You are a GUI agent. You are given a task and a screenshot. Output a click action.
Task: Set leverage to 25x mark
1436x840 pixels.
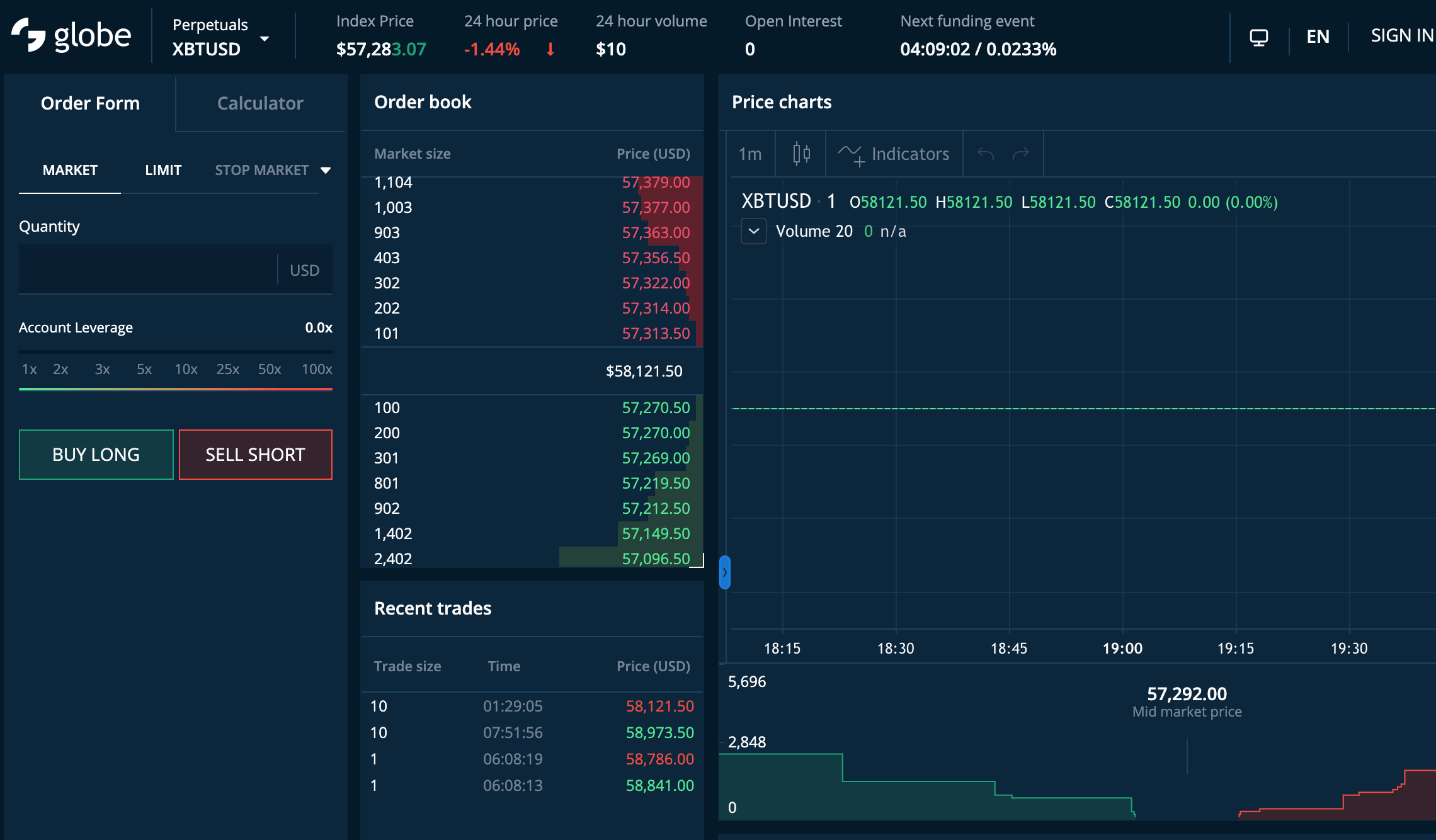tap(228, 369)
